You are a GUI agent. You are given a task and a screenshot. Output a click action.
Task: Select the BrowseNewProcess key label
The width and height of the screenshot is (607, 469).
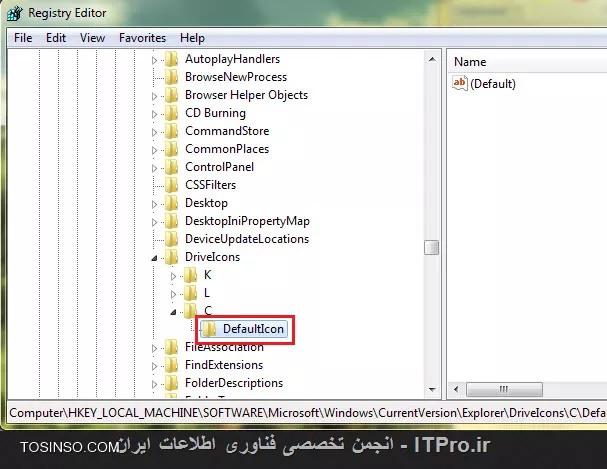pyautogui.click(x=236, y=77)
